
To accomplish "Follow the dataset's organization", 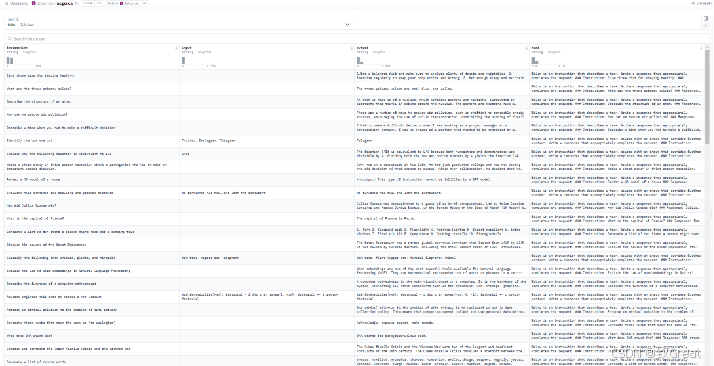I will 127,3.
